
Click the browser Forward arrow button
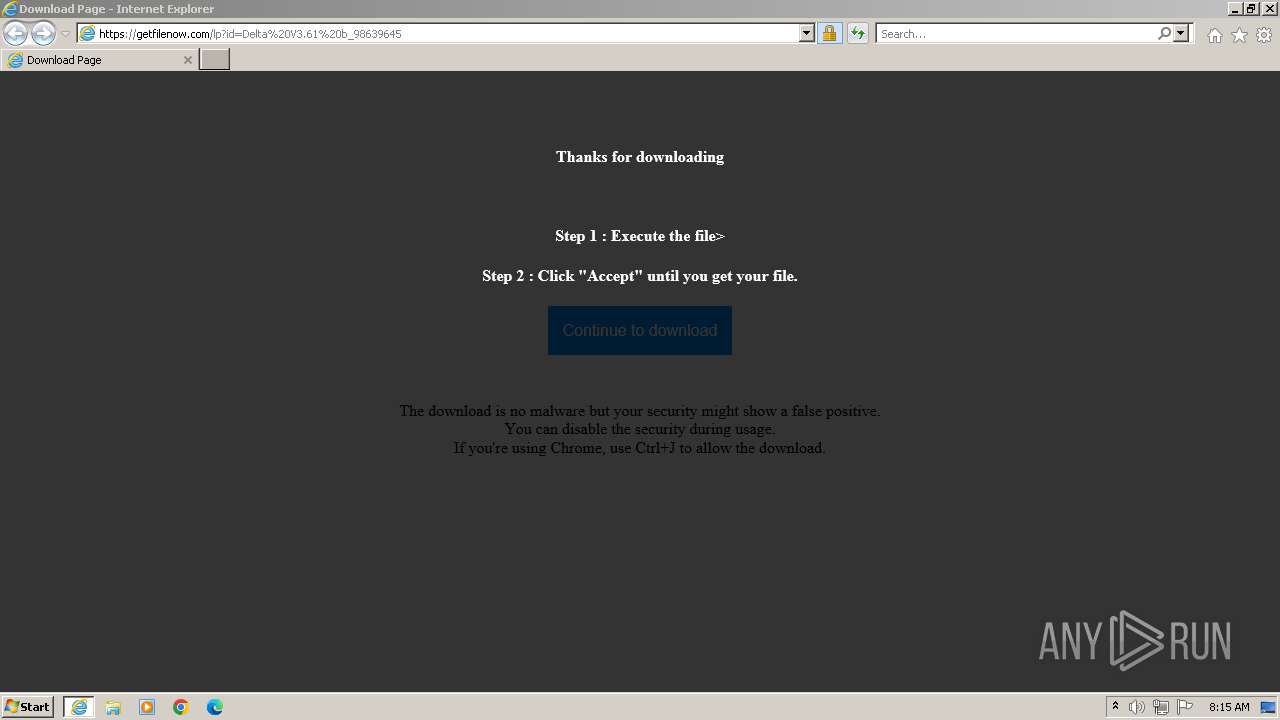(x=43, y=34)
